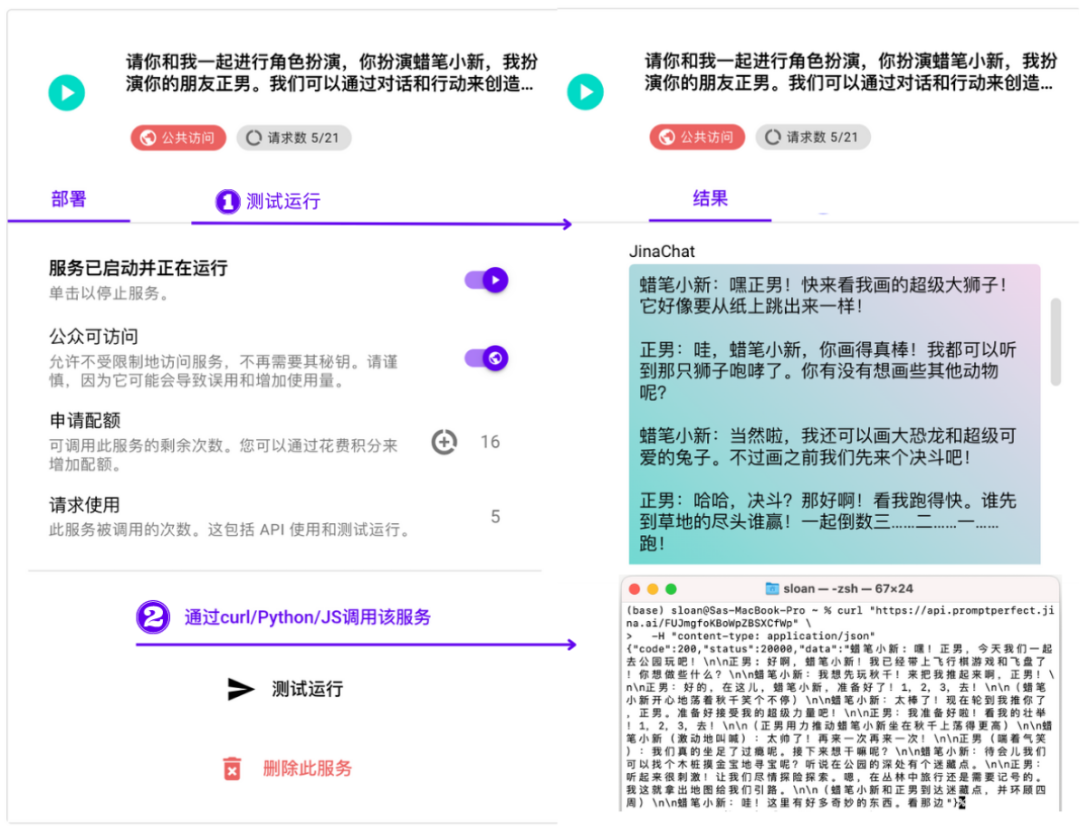Click the left prompt title about 蜡笔小新
This screenshot has height=831, width=1080.
pos(331,72)
